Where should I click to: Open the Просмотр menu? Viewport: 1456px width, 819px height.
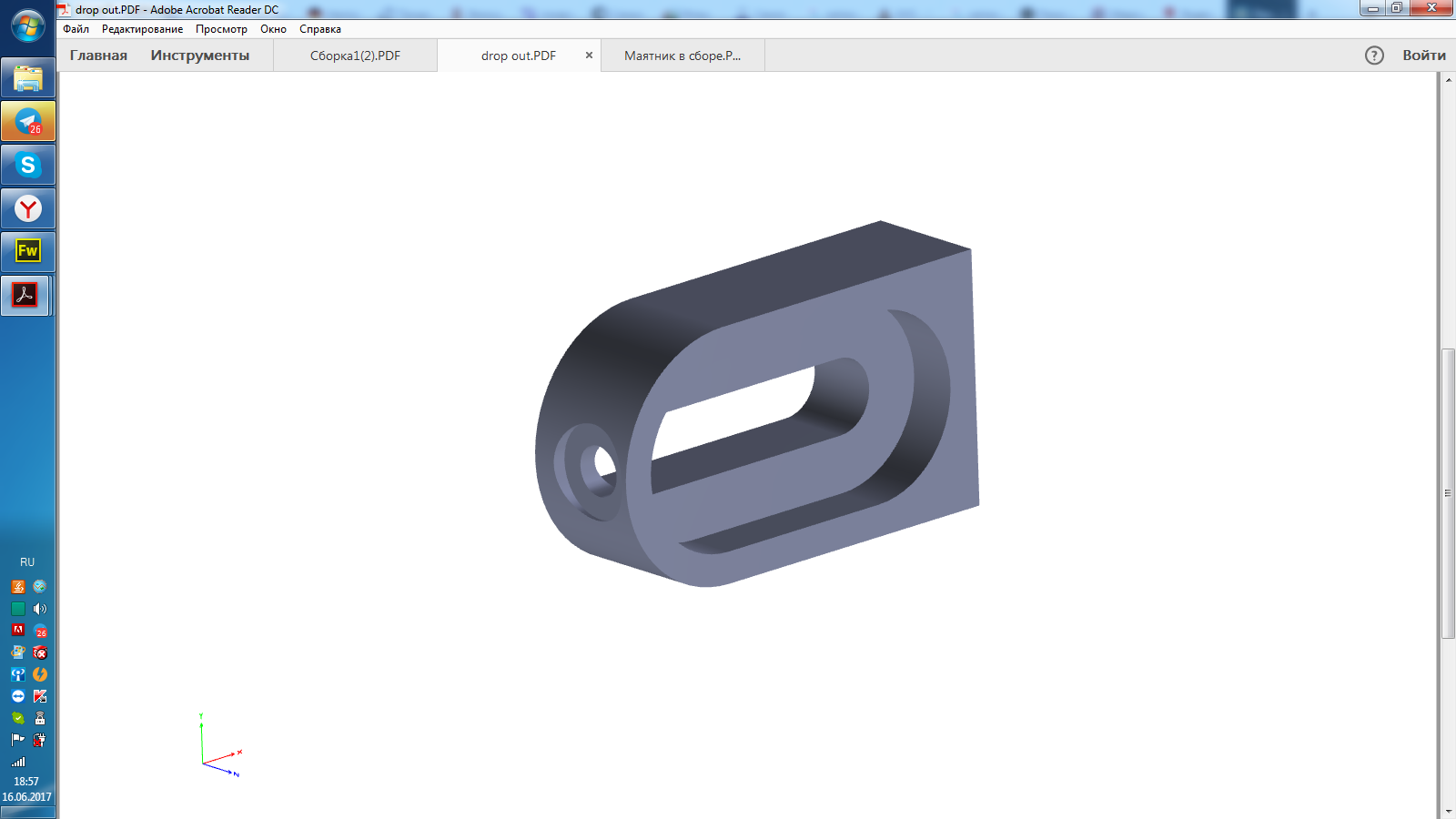[221, 29]
